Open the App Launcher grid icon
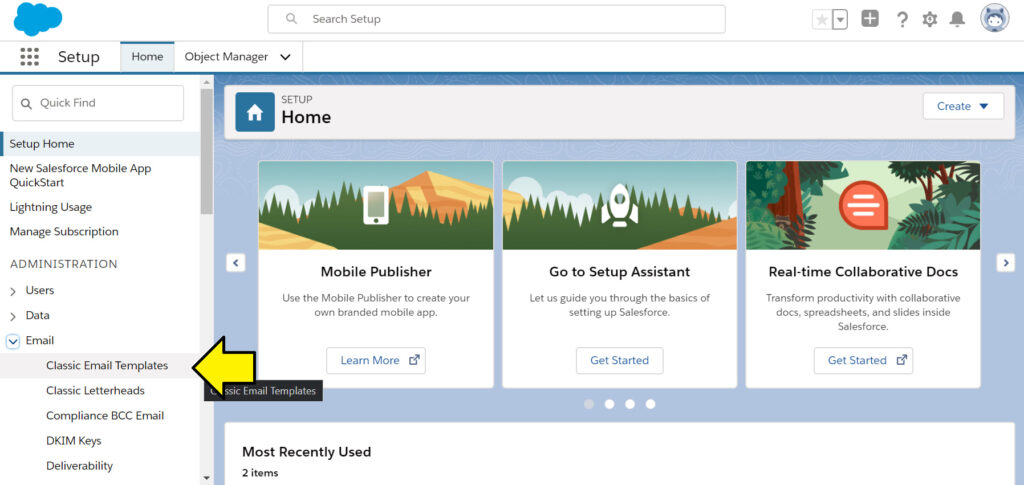 [x=29, y=57]
